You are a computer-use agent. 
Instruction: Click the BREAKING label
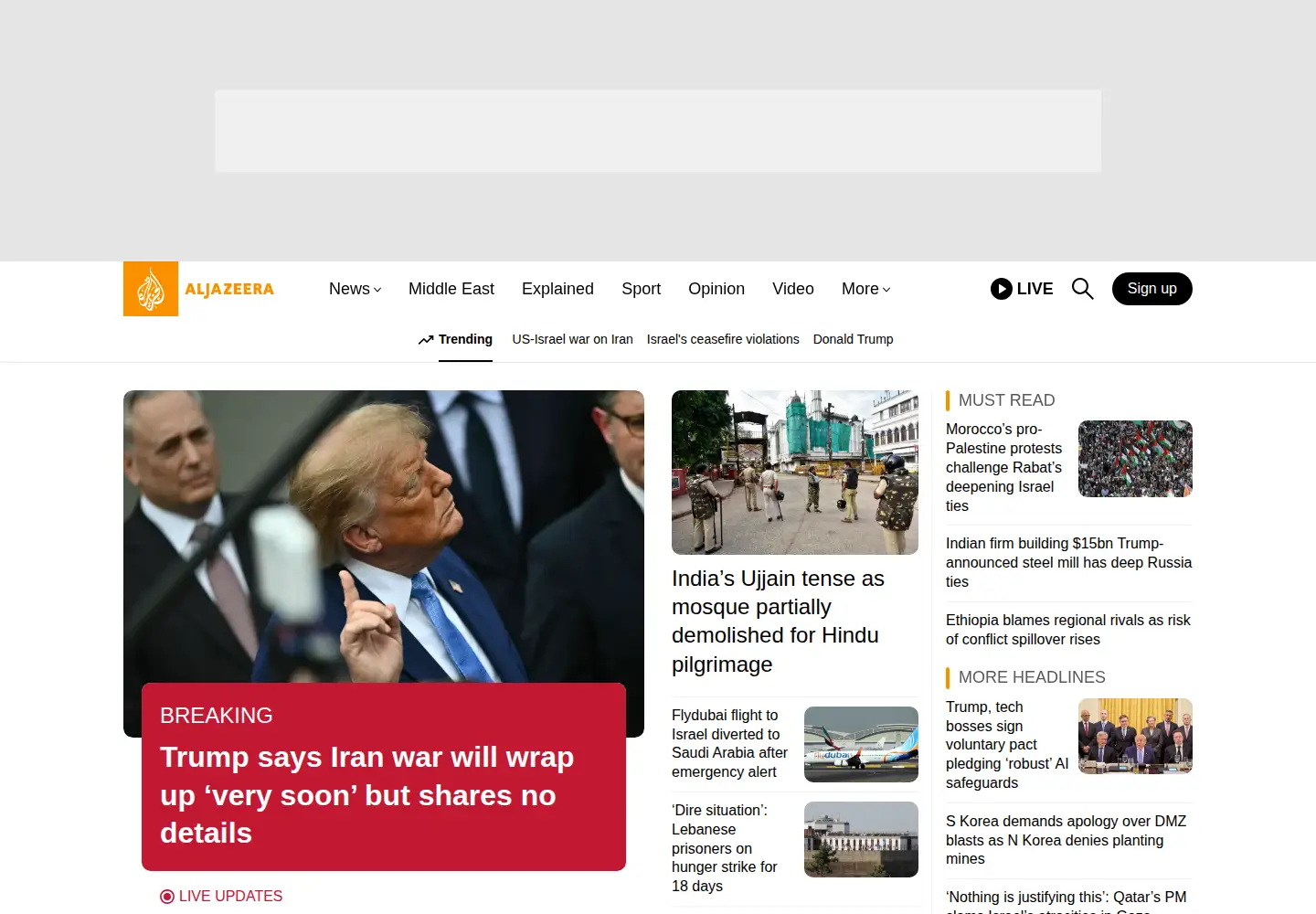[217, 716]
